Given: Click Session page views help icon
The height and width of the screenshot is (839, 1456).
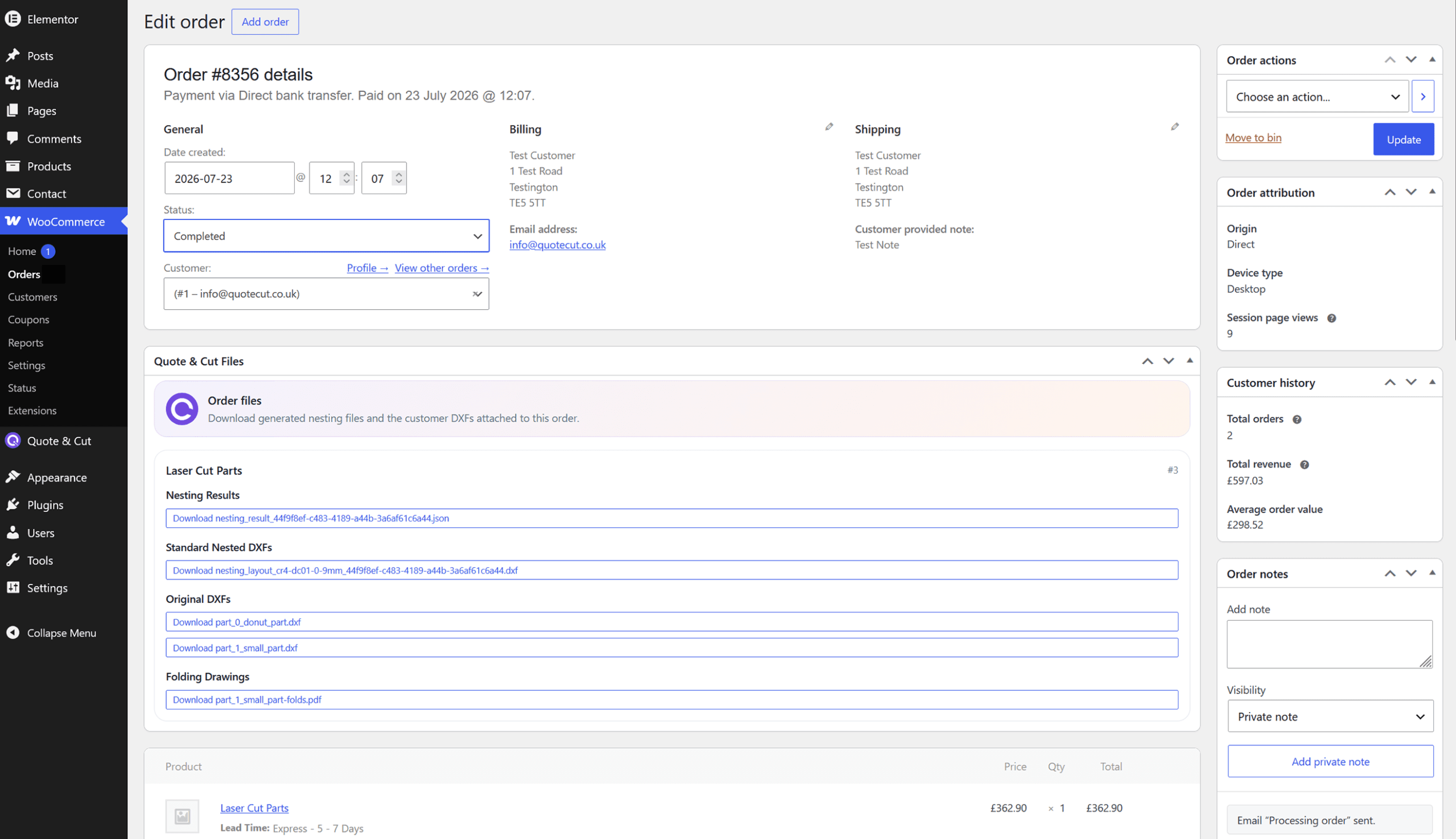Looking at the screenshot, I should [x=1331, y=318].
